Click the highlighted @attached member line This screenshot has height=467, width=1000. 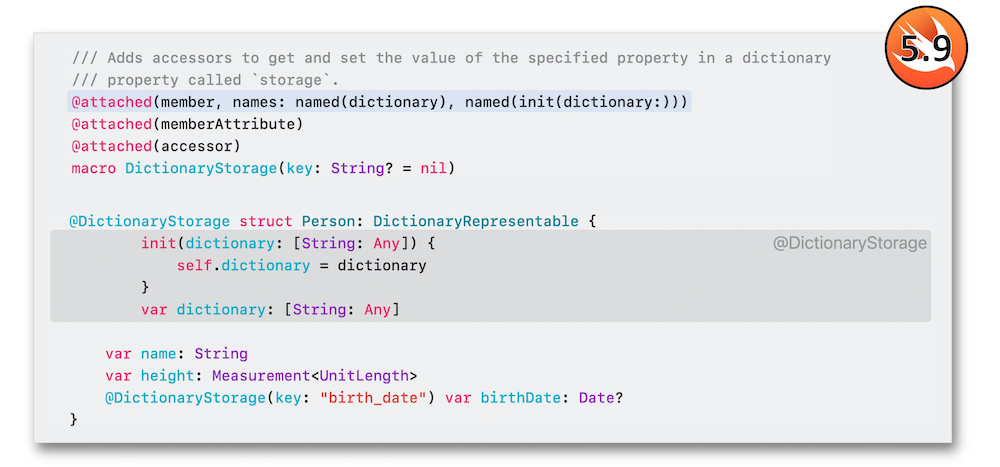pyautogui.click(x=379, y=102)
